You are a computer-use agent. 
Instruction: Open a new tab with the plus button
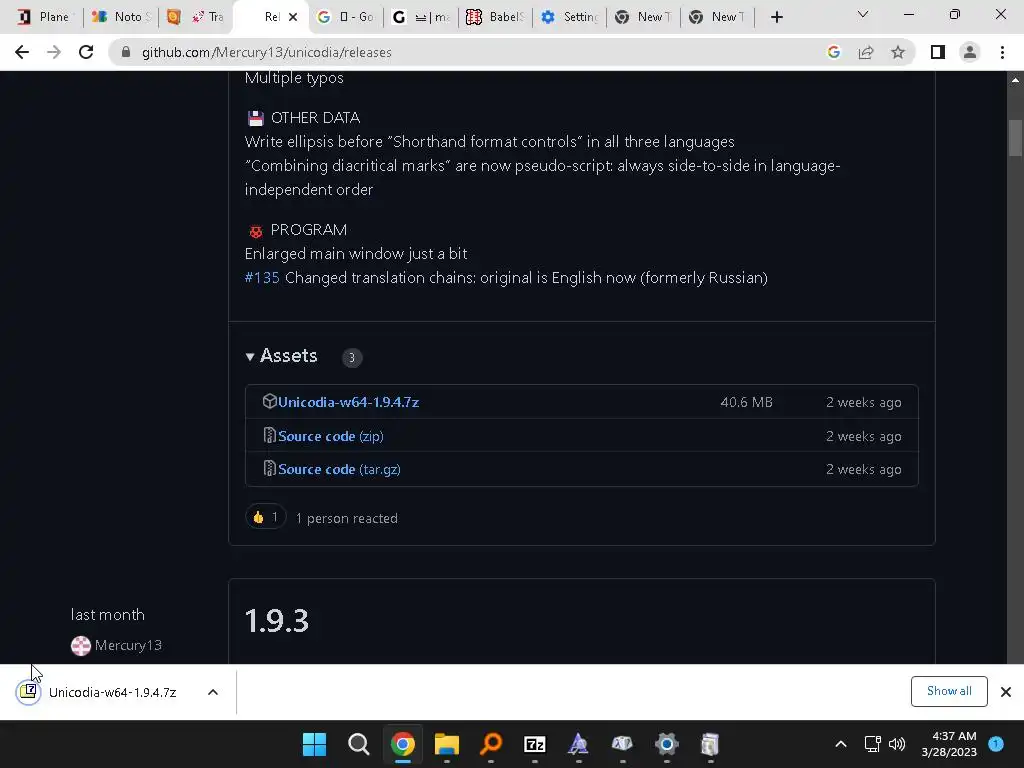(x=776, y=18)
